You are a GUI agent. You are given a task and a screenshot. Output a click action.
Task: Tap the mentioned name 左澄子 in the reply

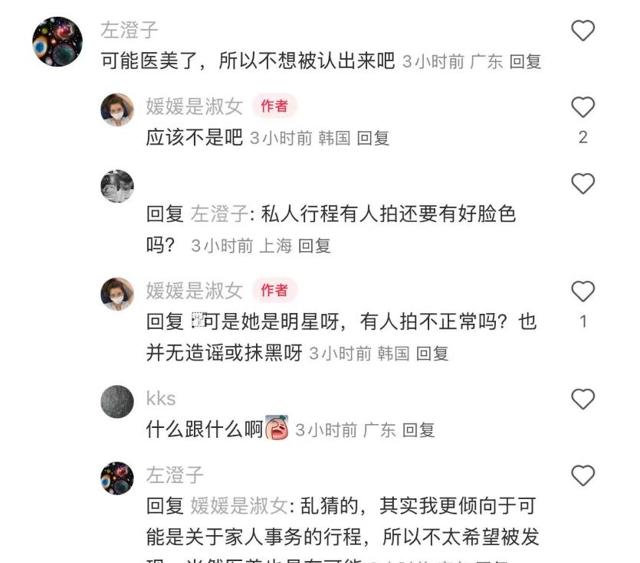[x=219, y=214]
